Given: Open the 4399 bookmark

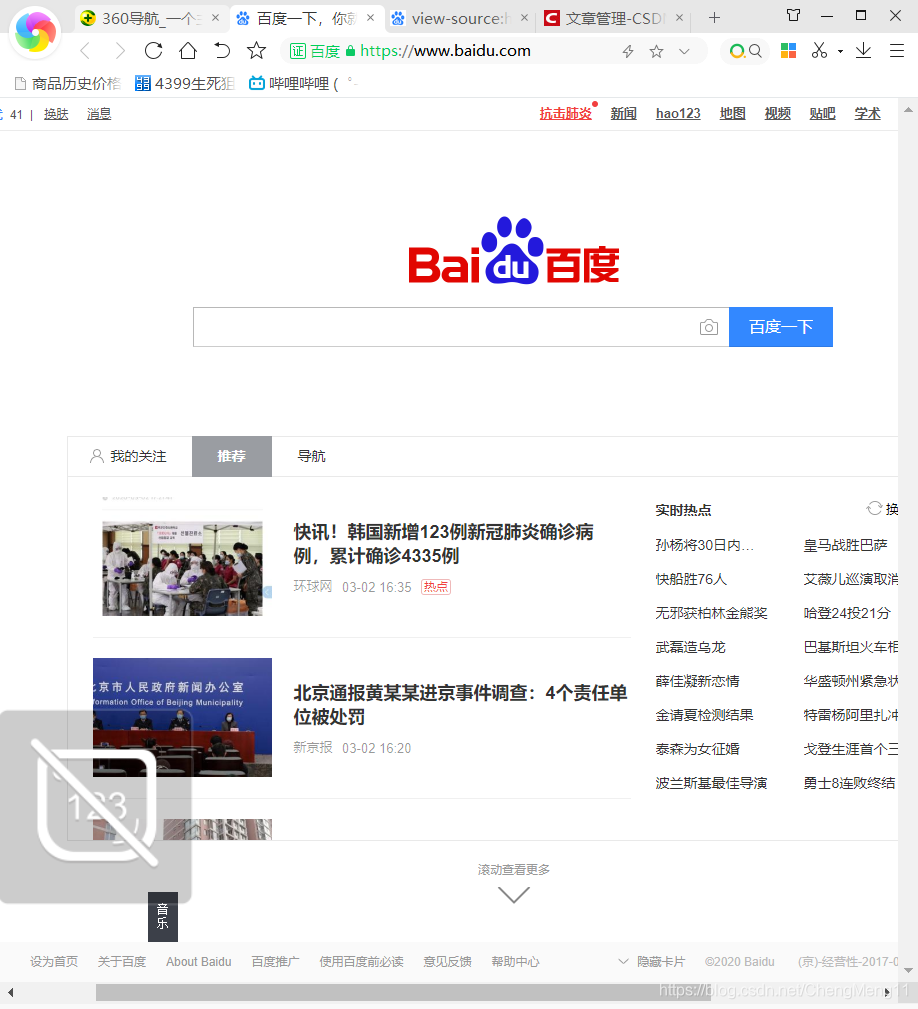Looking at the screenshot, I should (x=185, y=83).
